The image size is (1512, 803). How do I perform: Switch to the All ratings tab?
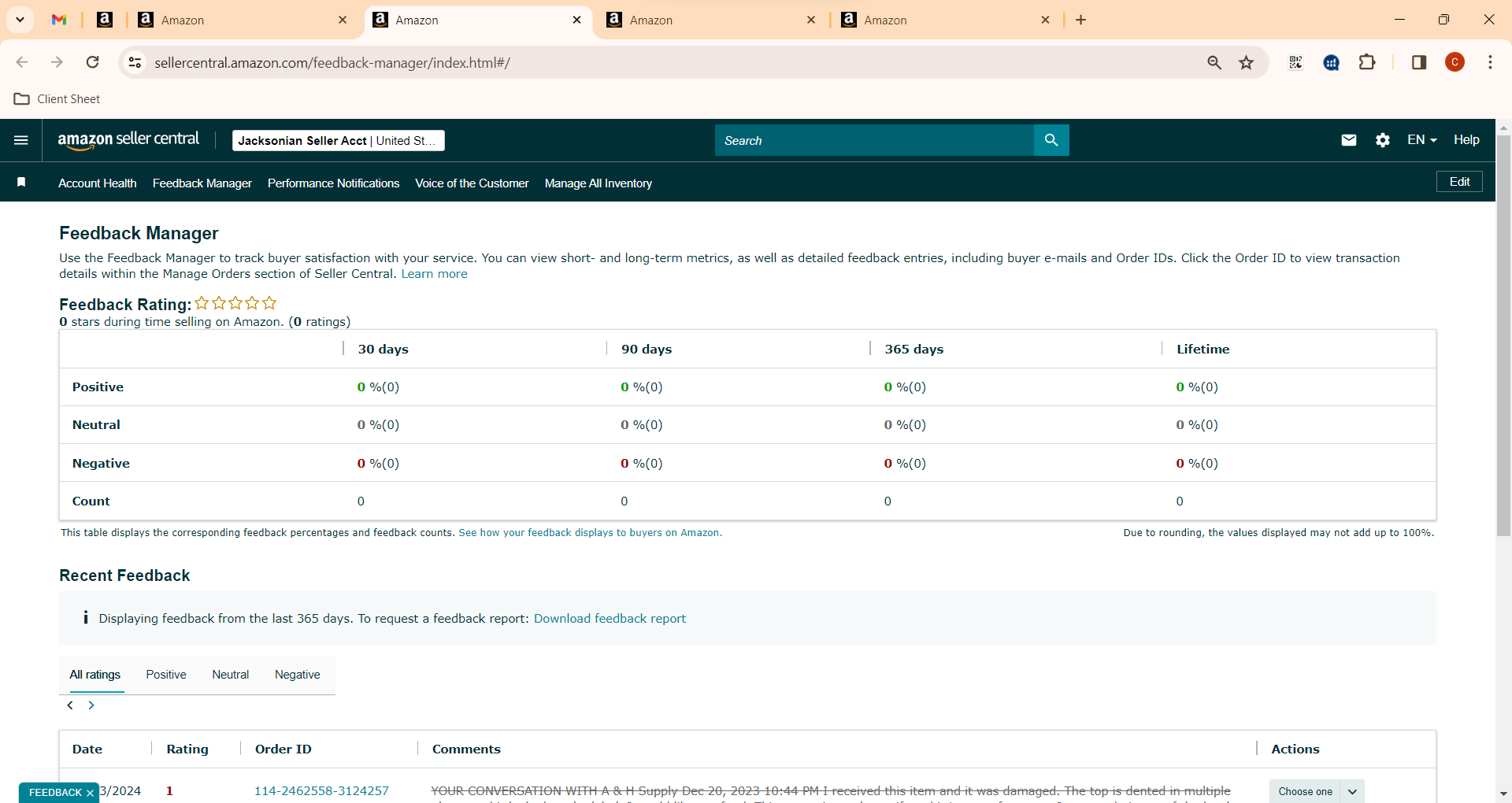[x=95, y=675]
